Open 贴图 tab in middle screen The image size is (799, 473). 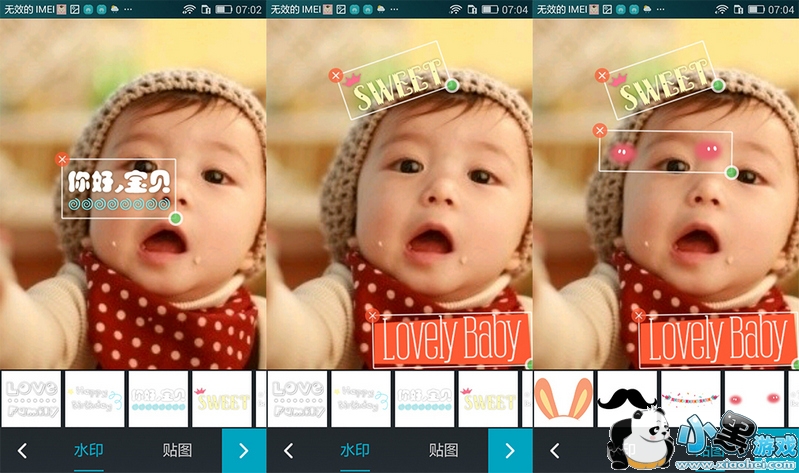[443, 451]
